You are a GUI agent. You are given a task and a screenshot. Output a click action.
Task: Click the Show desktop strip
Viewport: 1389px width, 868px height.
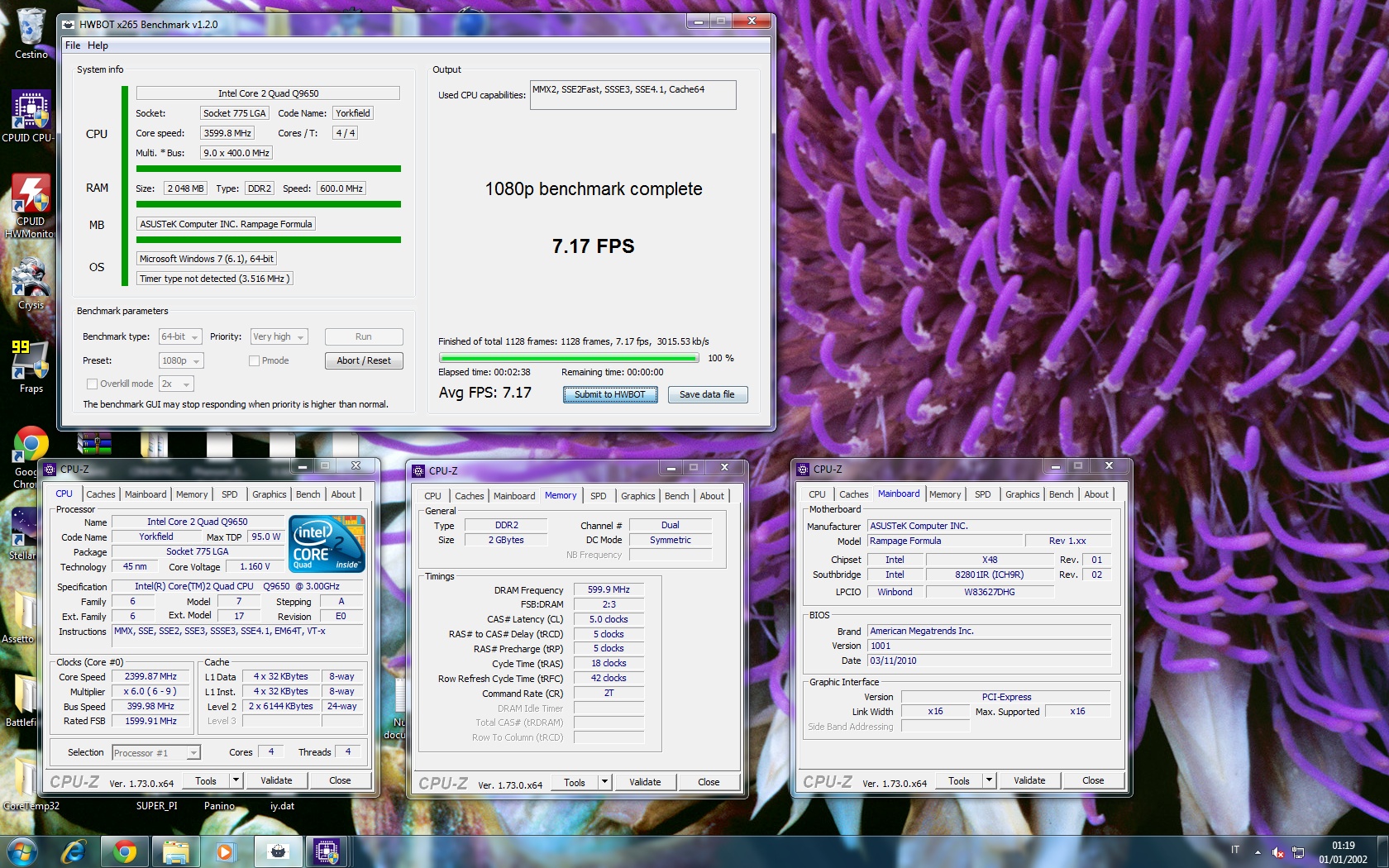pyautogui.click(x=1382, y=851)
